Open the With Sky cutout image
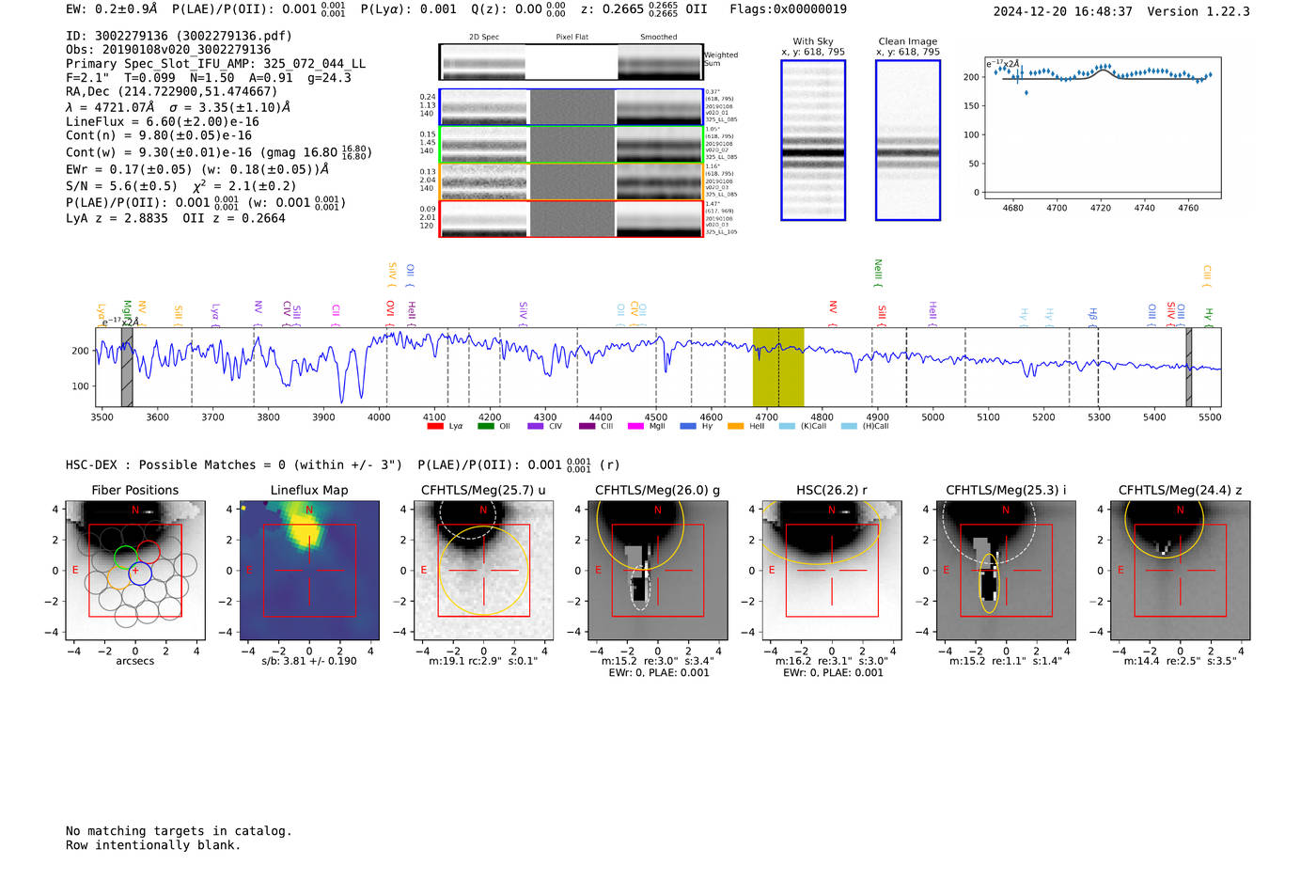The image size is (1316, 896). 813,140
